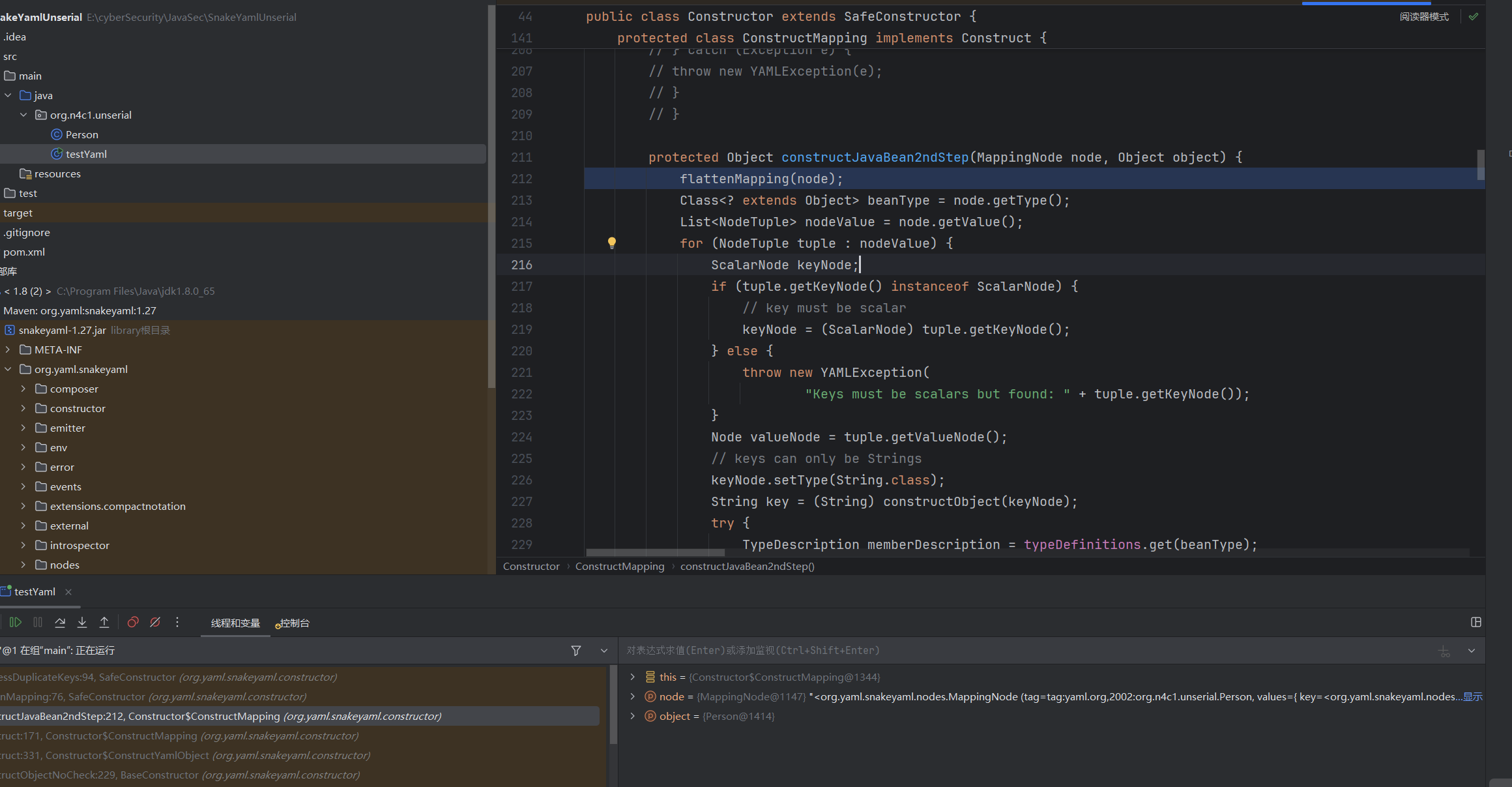Viewport: 1512px width, 787px height.
Task: Click the yellow intention lightbulb icon
Action: click(x=612, y=243)
